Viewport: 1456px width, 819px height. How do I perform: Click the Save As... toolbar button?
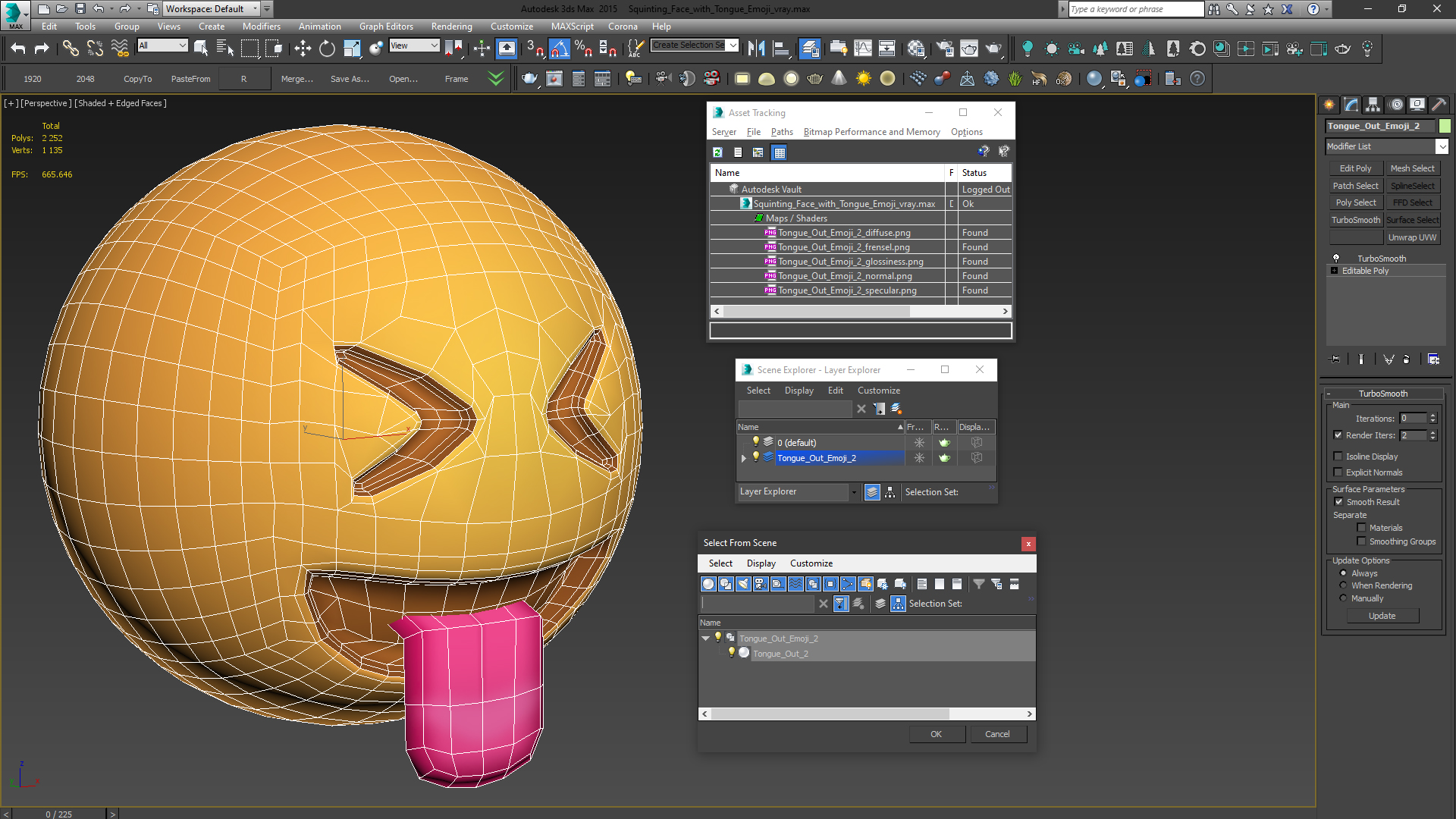coord(350,79)
